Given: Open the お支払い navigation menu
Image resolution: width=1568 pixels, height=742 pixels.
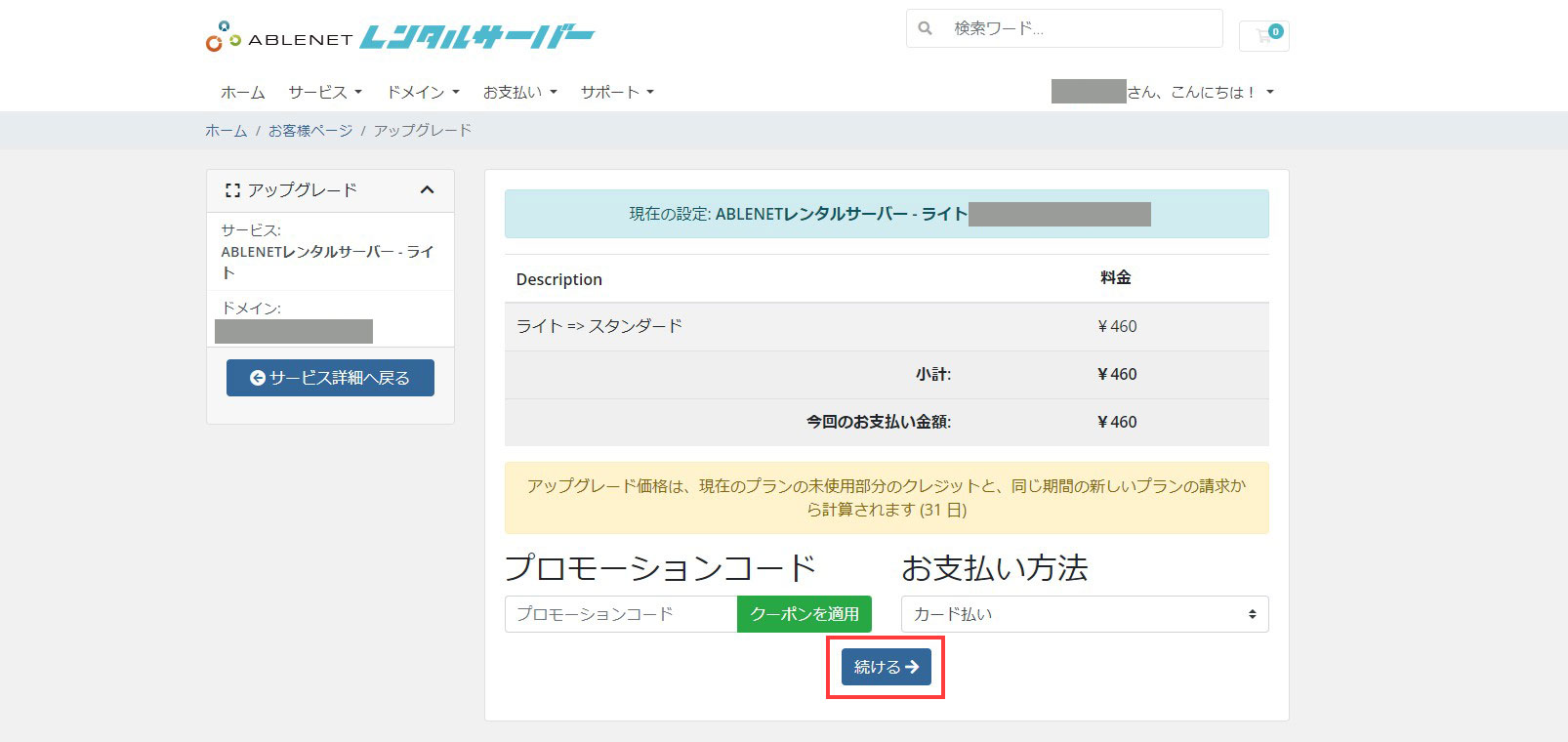Looking at the screenshot, I should tap(519, 92).
